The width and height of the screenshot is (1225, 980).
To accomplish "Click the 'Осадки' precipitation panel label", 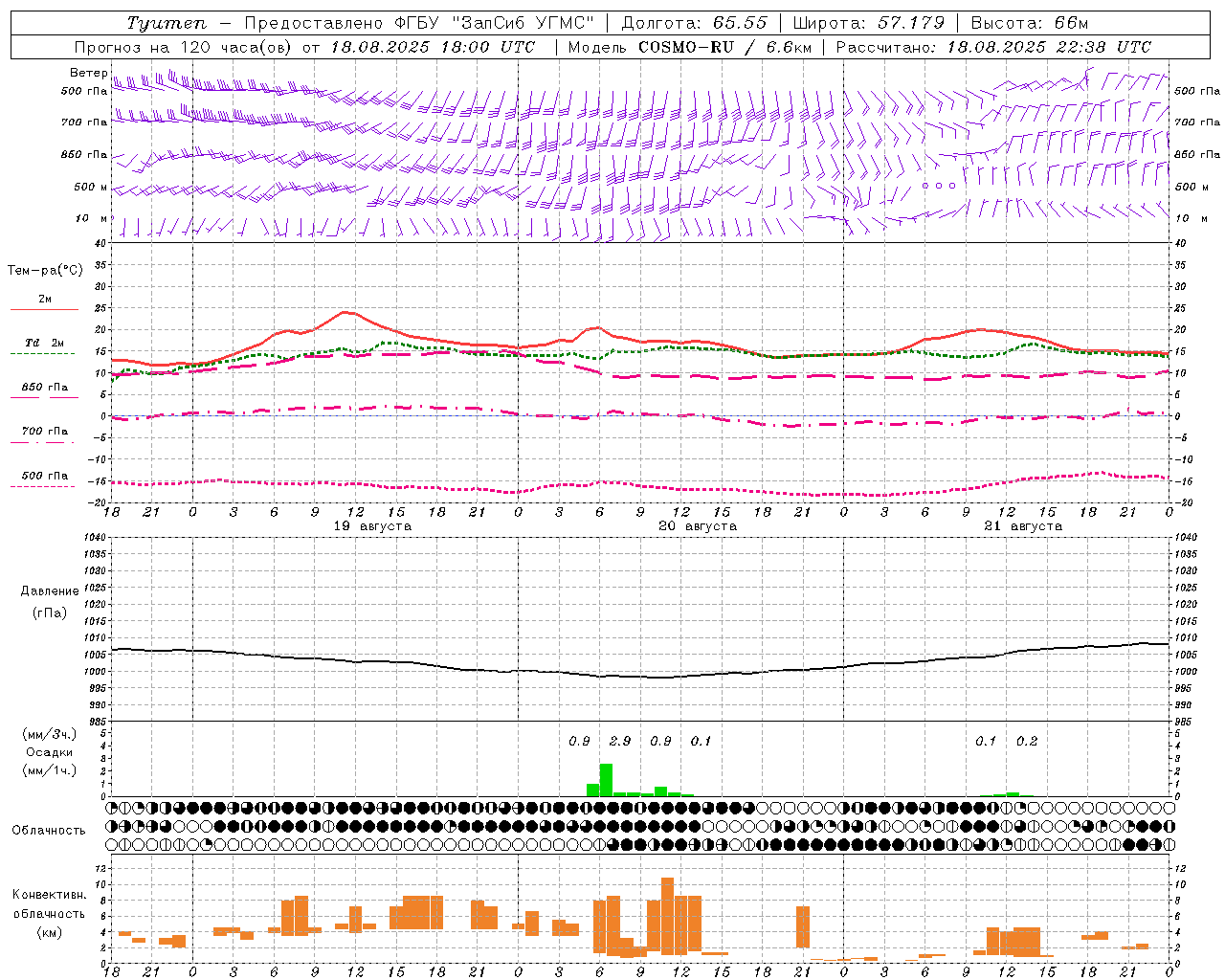I will [x=49, y=752].
